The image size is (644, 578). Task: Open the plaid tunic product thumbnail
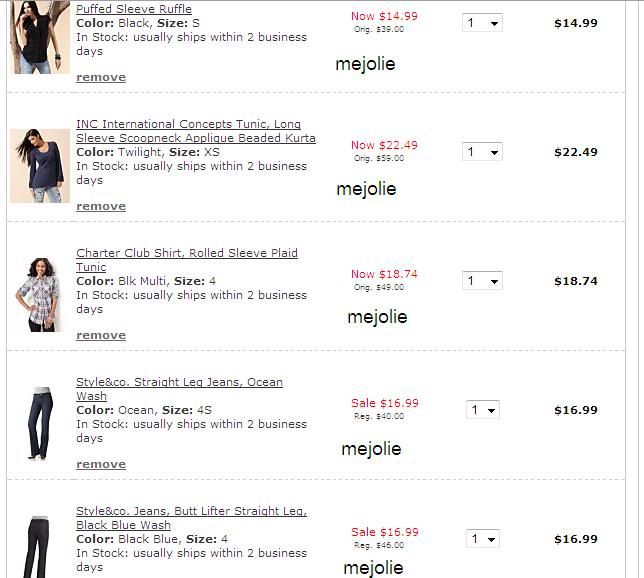click(40, 294)
